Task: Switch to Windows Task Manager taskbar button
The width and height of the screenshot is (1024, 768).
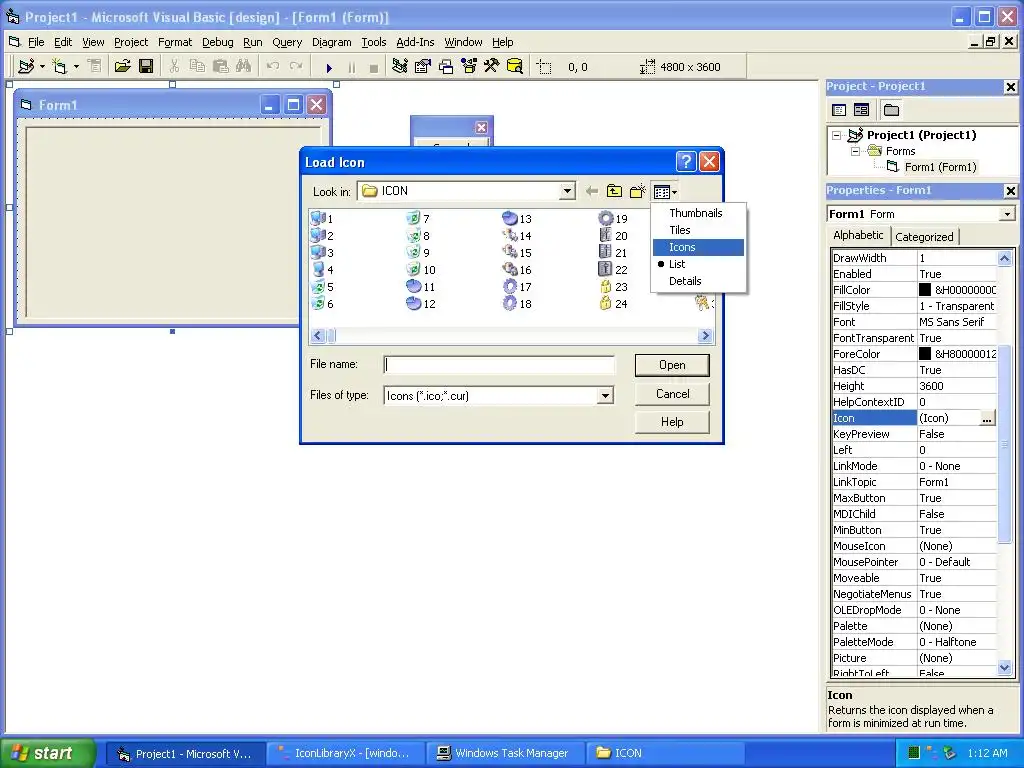Action: point(503,754)
